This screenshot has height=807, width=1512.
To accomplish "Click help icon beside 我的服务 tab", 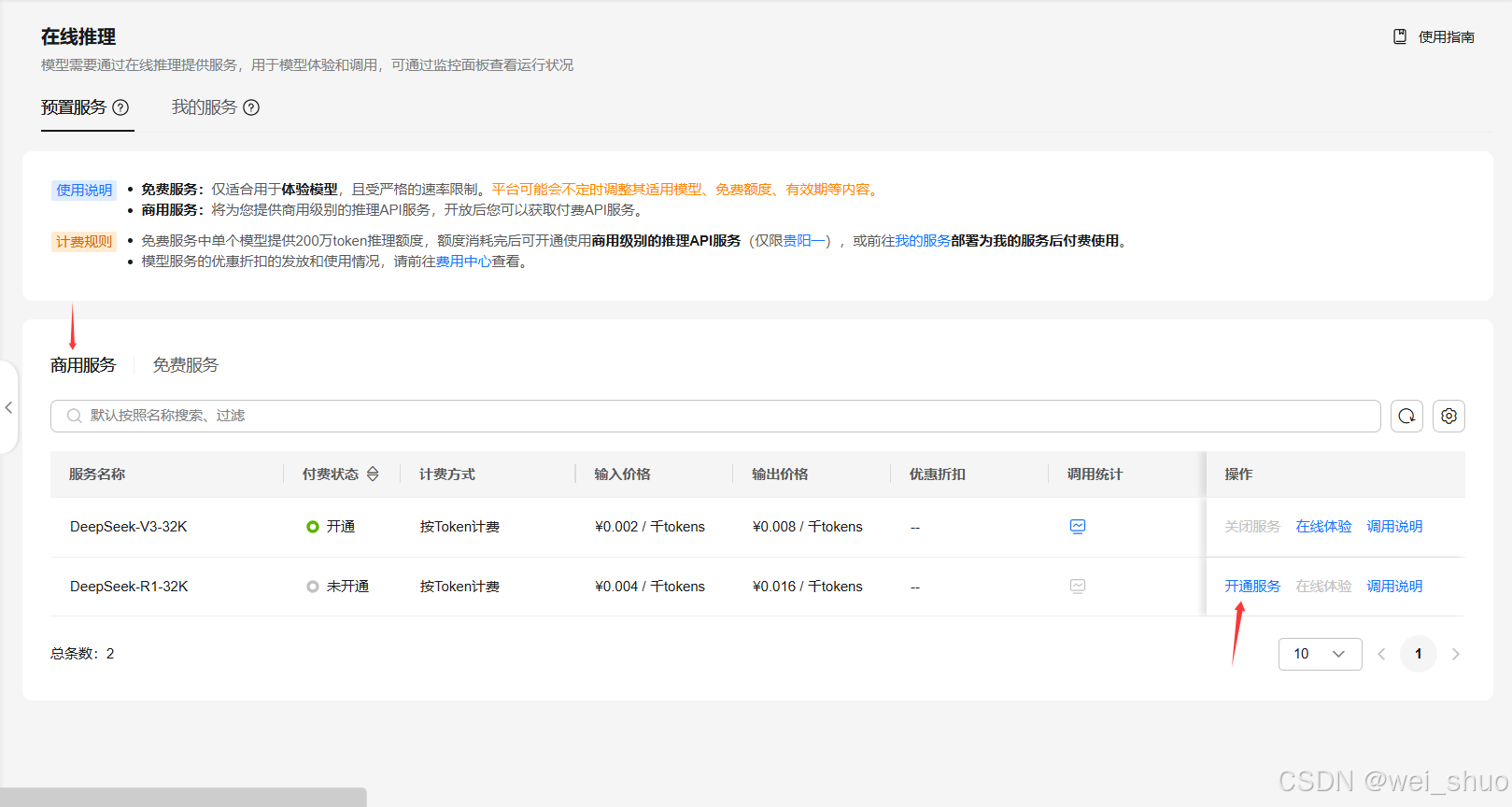I will tap(251, 107).
